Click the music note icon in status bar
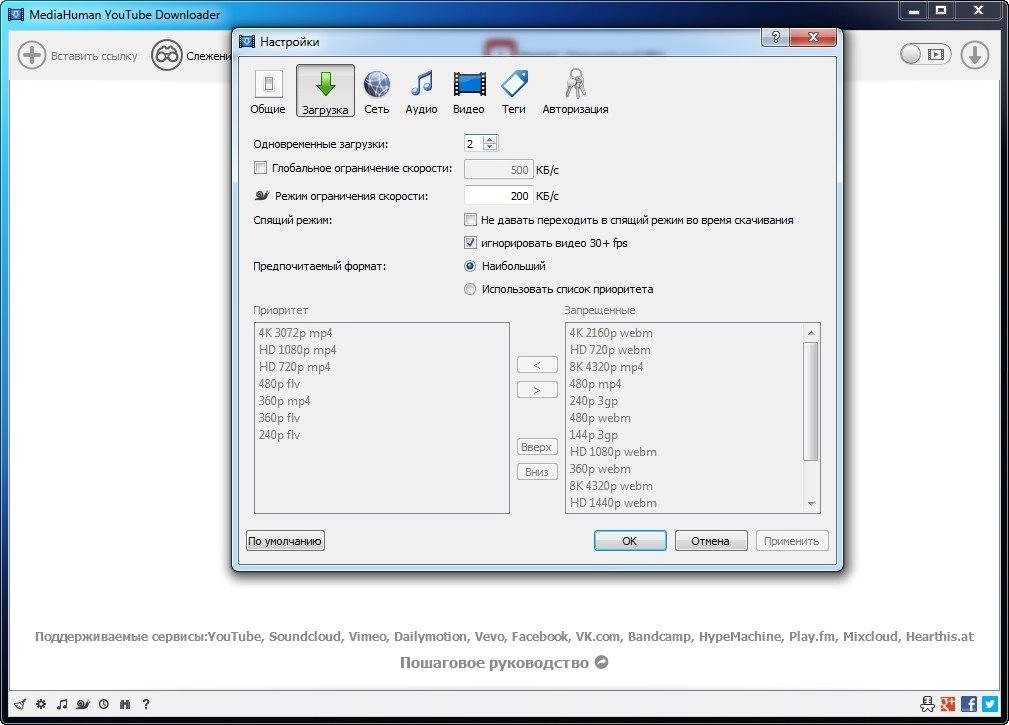This screenshot has height=725, width=1009. coord(62,704)
